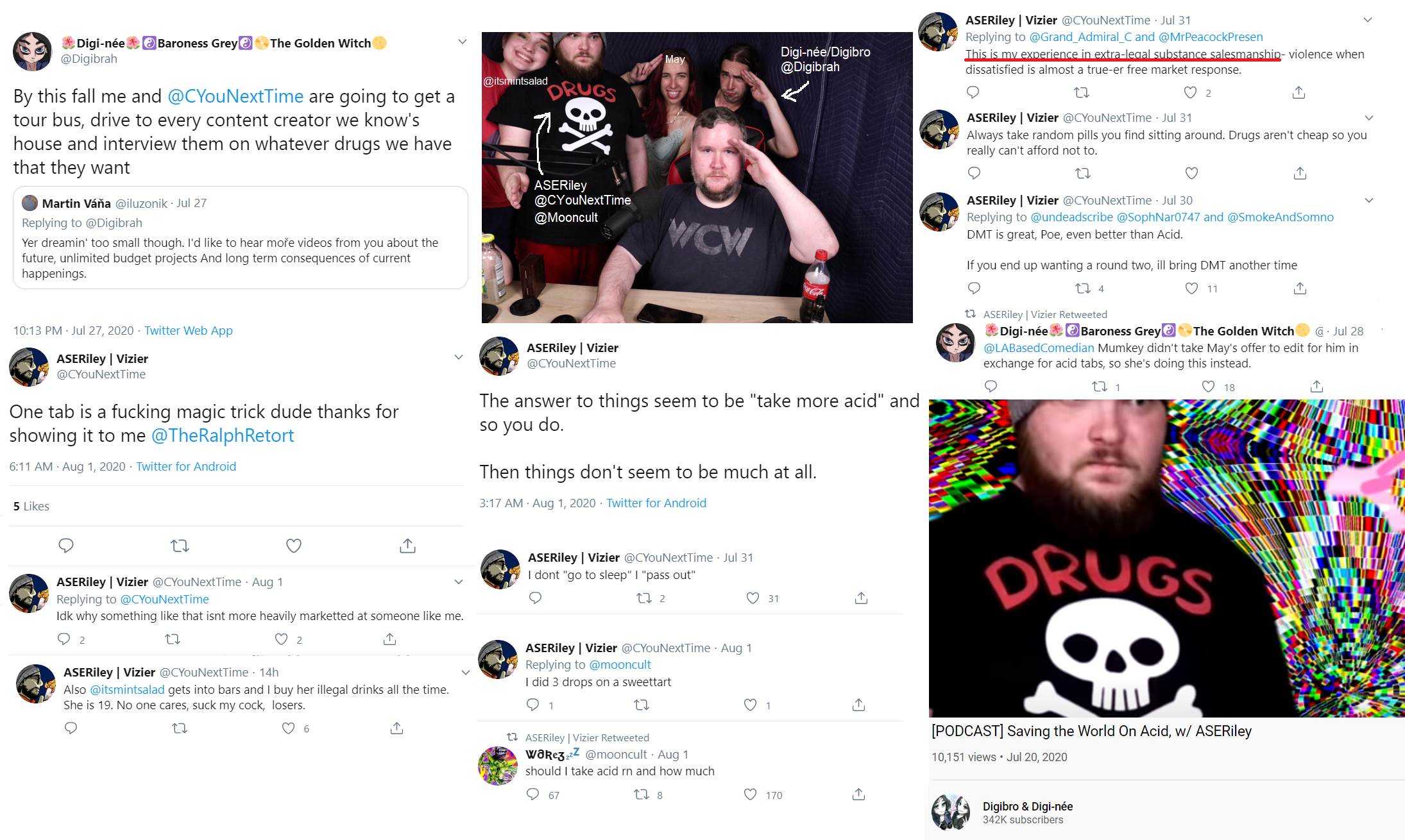Reply to the "One tab is a magic trick" tweet
Image resolution: width=1405 pixels, height=840 pixels.
66,546
